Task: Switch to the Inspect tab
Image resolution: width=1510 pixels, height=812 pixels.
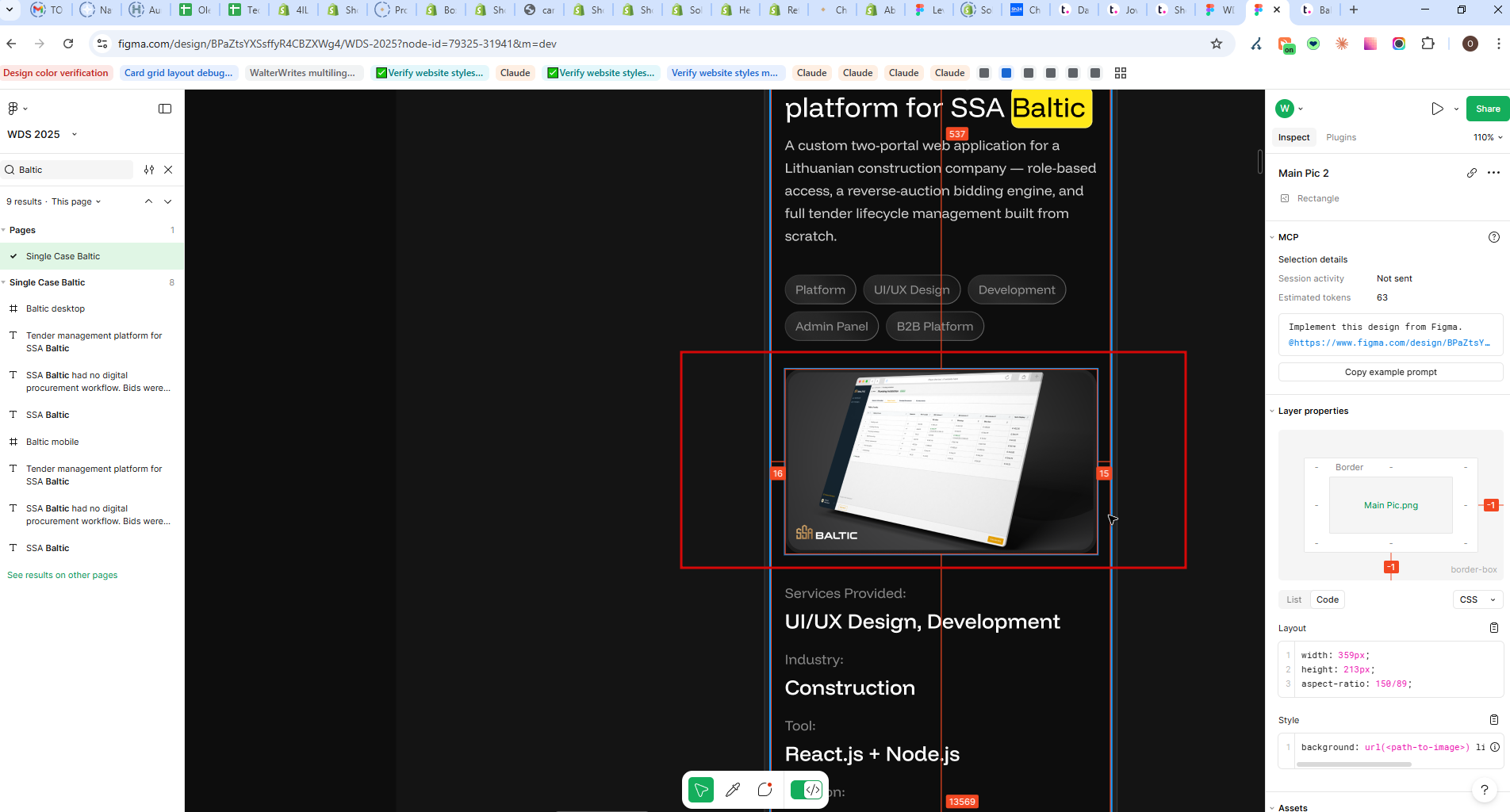Action: [1293, 137]
